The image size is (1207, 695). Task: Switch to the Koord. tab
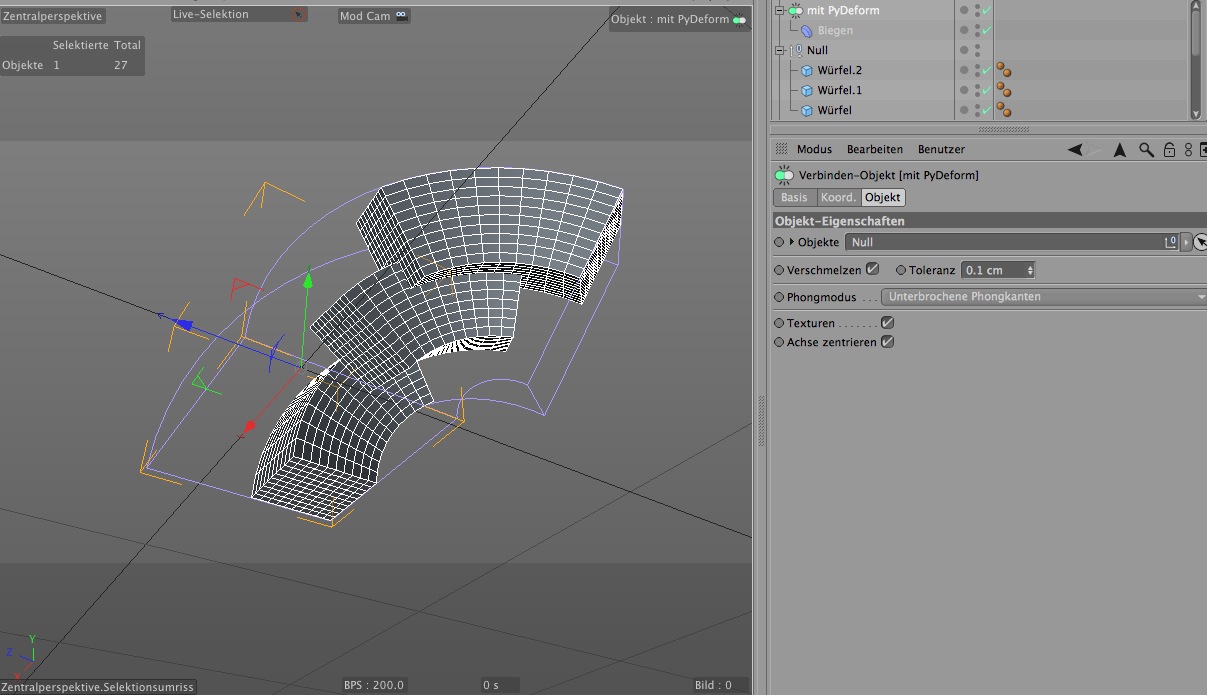838,198
